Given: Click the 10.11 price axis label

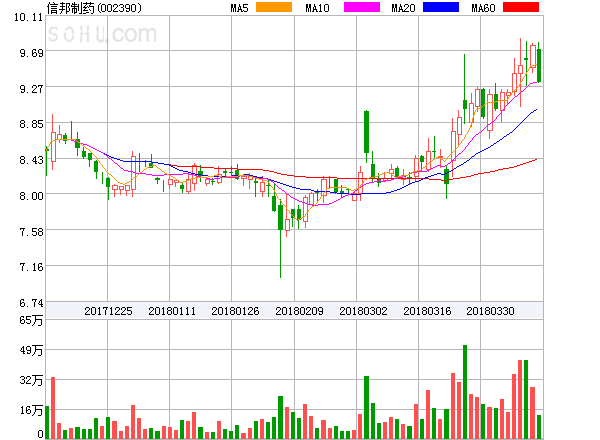Looking at the screenshot, I should (29, 17).
